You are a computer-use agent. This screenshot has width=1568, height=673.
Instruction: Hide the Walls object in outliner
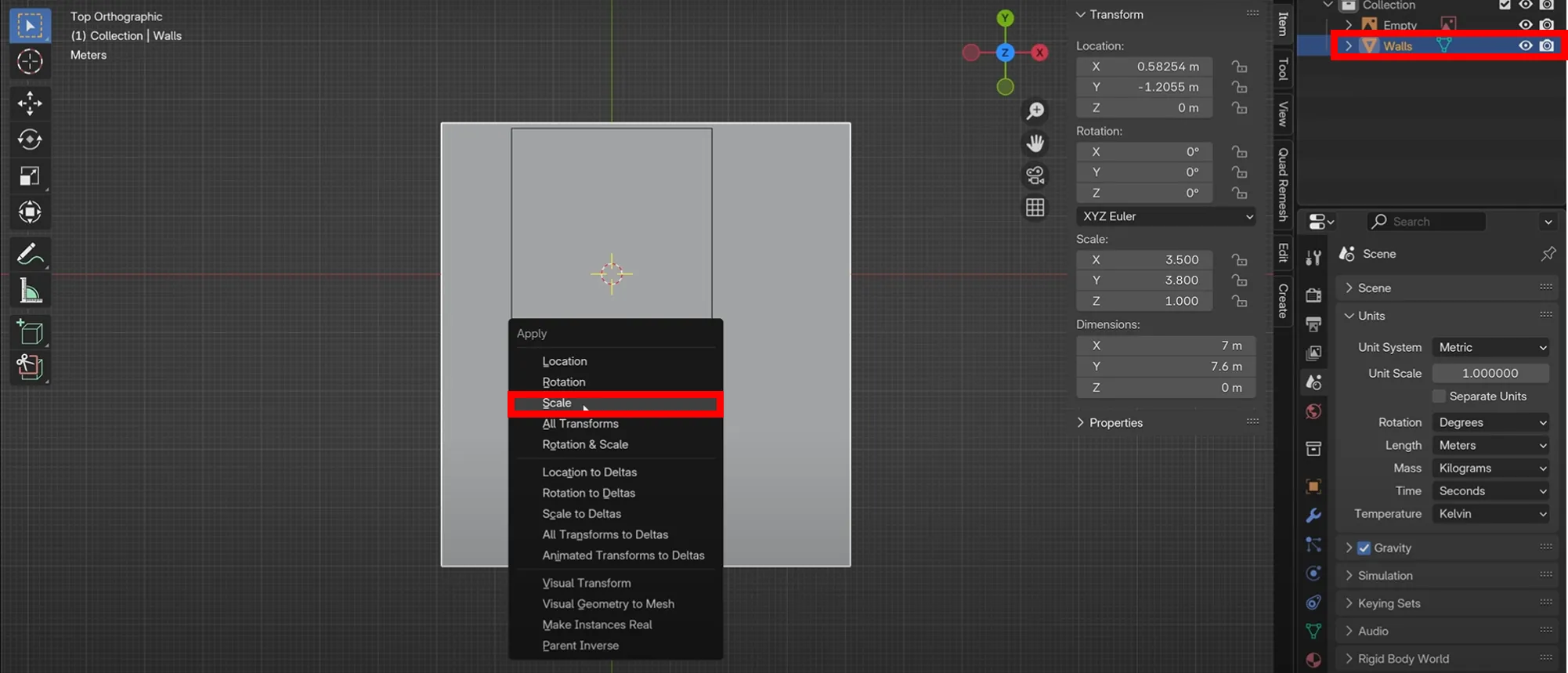1525,45
